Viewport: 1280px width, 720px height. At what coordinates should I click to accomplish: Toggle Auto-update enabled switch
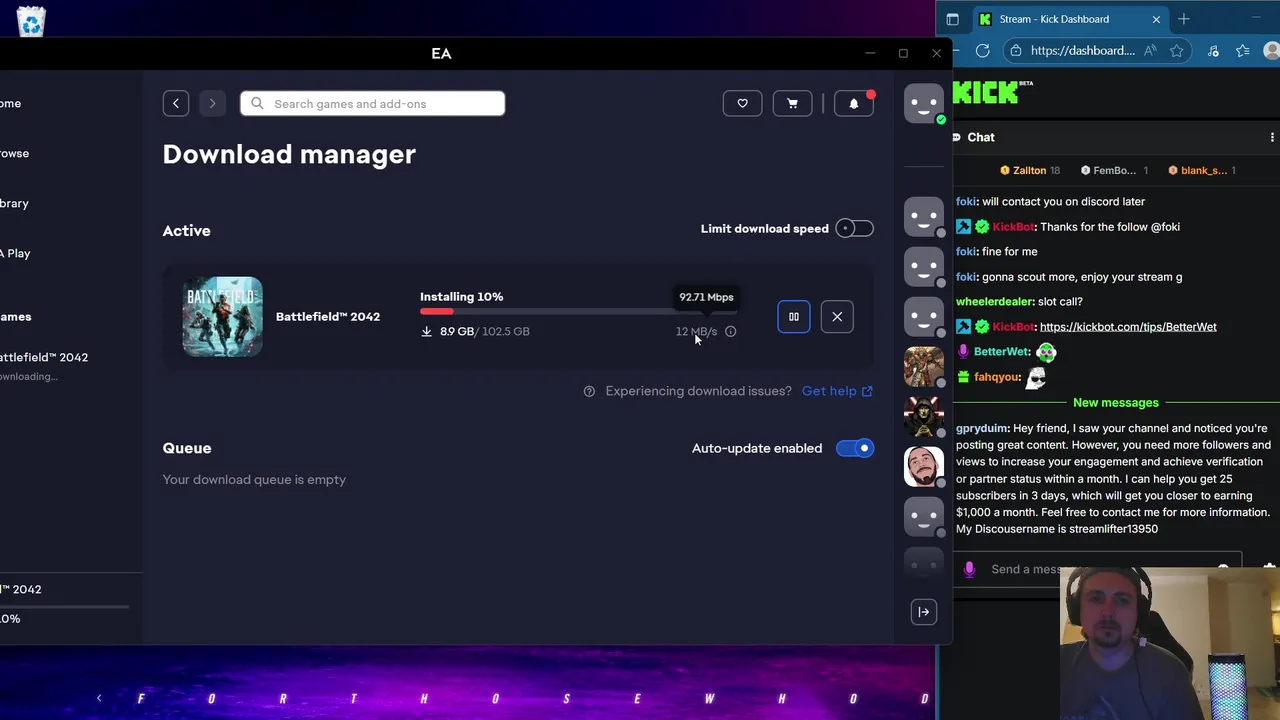click(855, 448)
